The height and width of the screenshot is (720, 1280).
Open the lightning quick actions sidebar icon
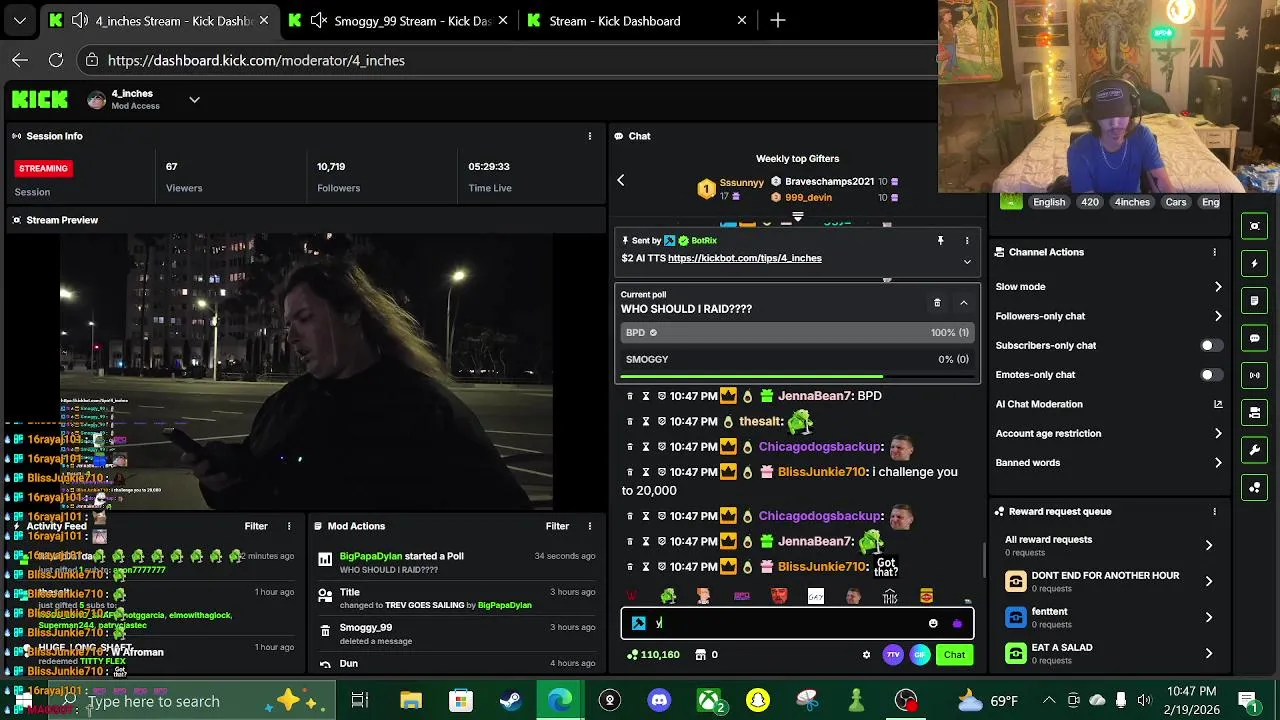pyautogui.click(x=1255, y=264)
